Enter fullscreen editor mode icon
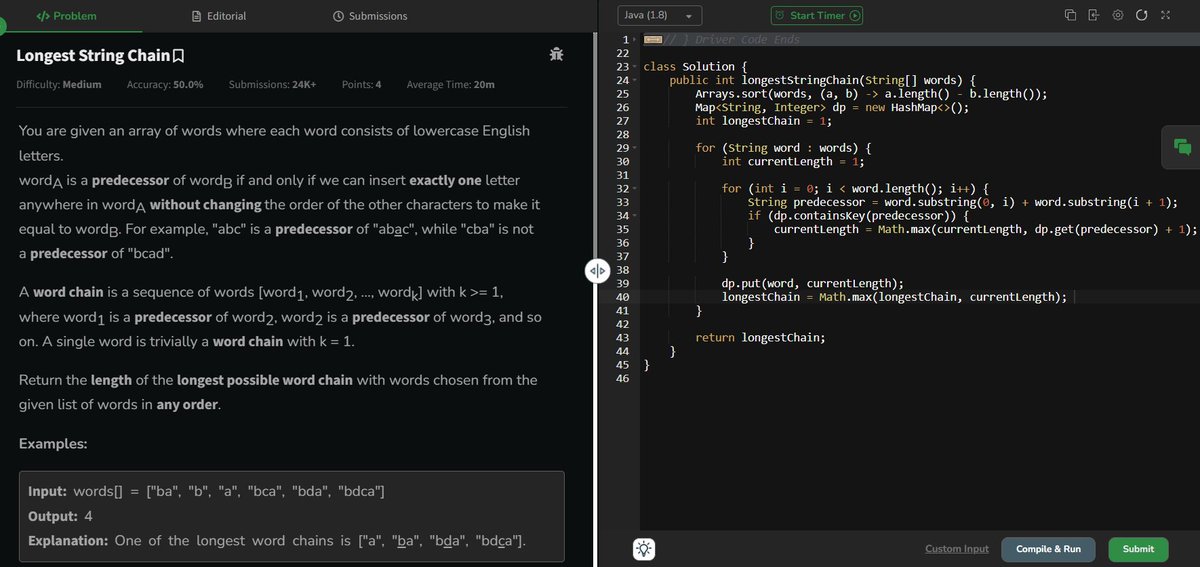 click(1165, 15)
